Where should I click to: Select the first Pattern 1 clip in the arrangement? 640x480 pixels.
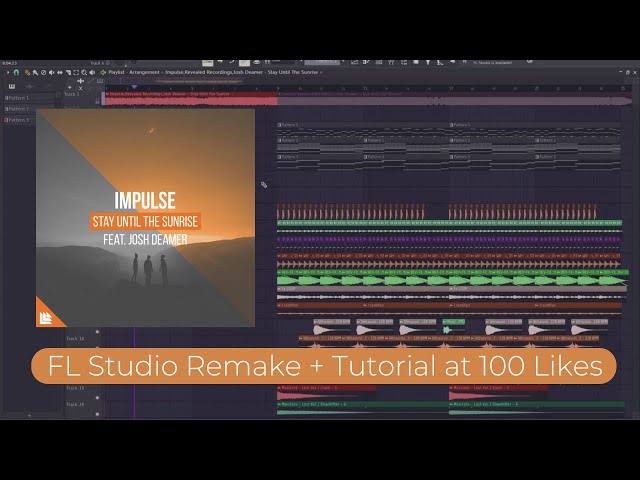pyautogui.click(x=362, y=129)
